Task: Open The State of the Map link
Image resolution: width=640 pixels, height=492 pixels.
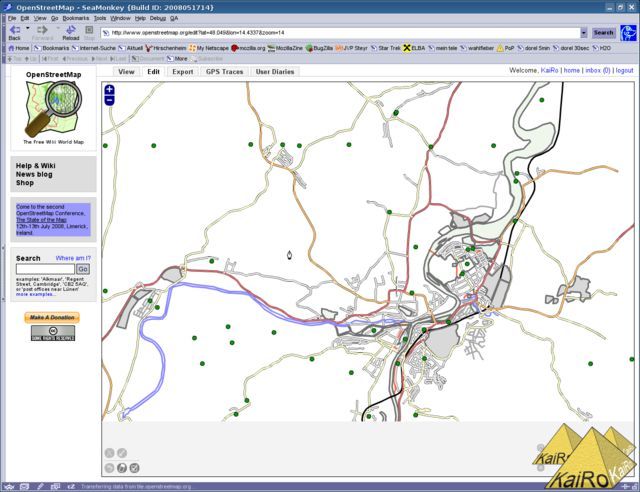Action: click(x=41, y=220)
